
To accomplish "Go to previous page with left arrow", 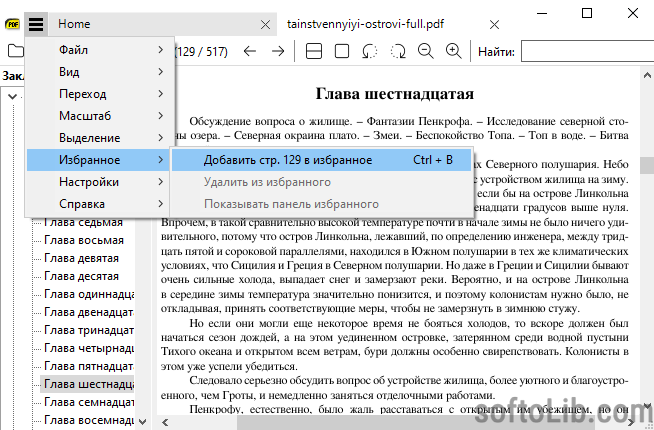I will (x=250, y=51).
